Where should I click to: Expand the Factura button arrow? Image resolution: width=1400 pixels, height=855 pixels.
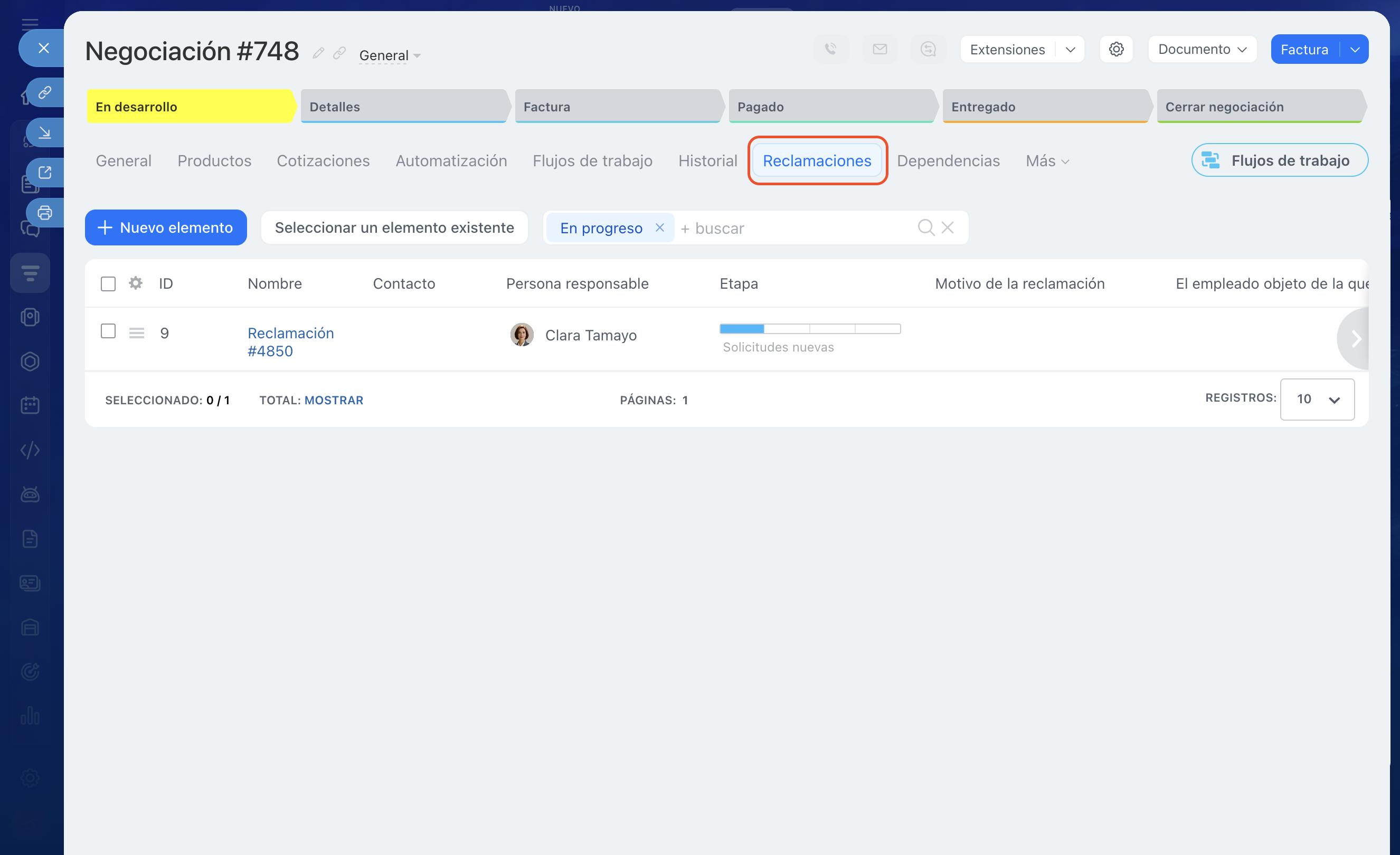point(1355,50)
